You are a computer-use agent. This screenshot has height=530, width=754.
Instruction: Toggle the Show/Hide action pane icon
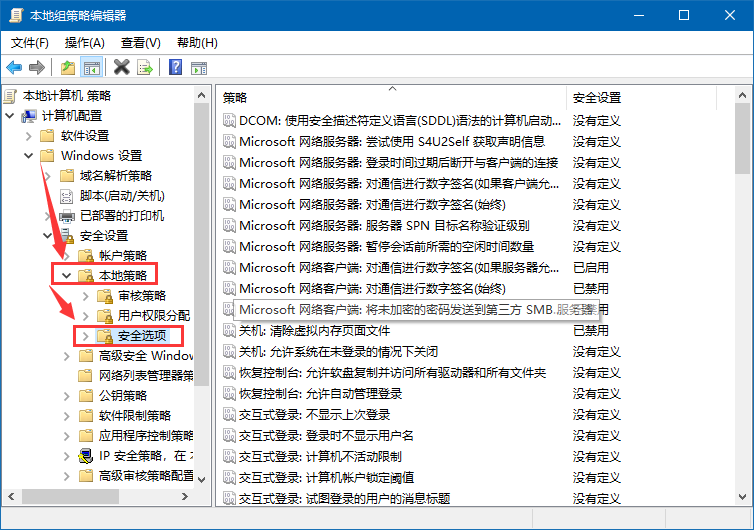point(199,67)
